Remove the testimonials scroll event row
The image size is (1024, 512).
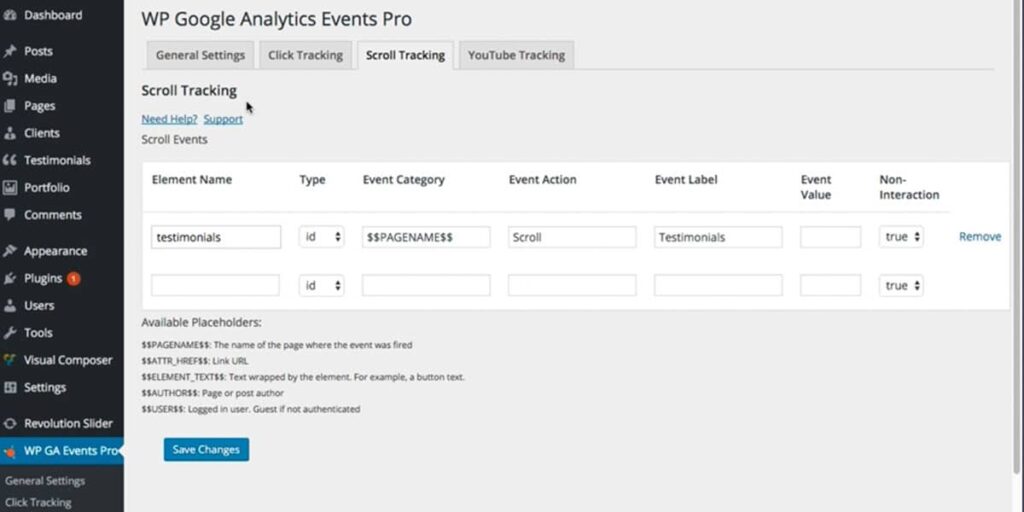[980, 237]
